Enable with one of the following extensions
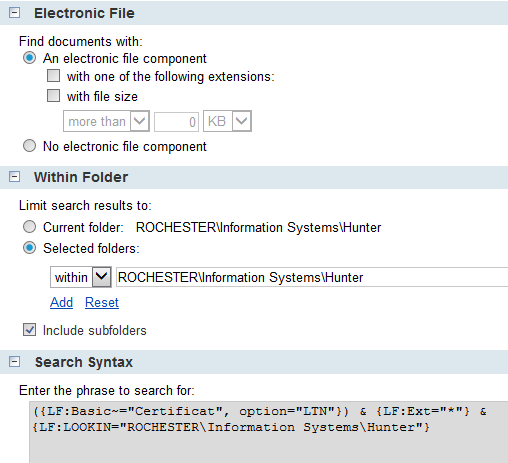 (x=53, y=76)
